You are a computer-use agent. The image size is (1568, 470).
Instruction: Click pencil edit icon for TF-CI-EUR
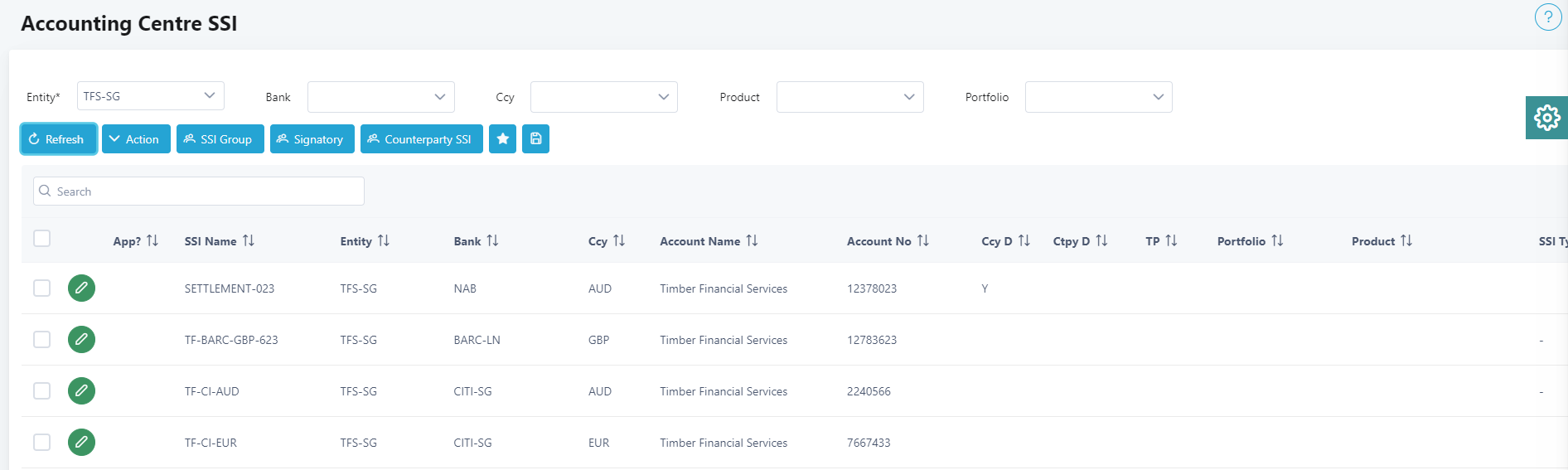81,443
